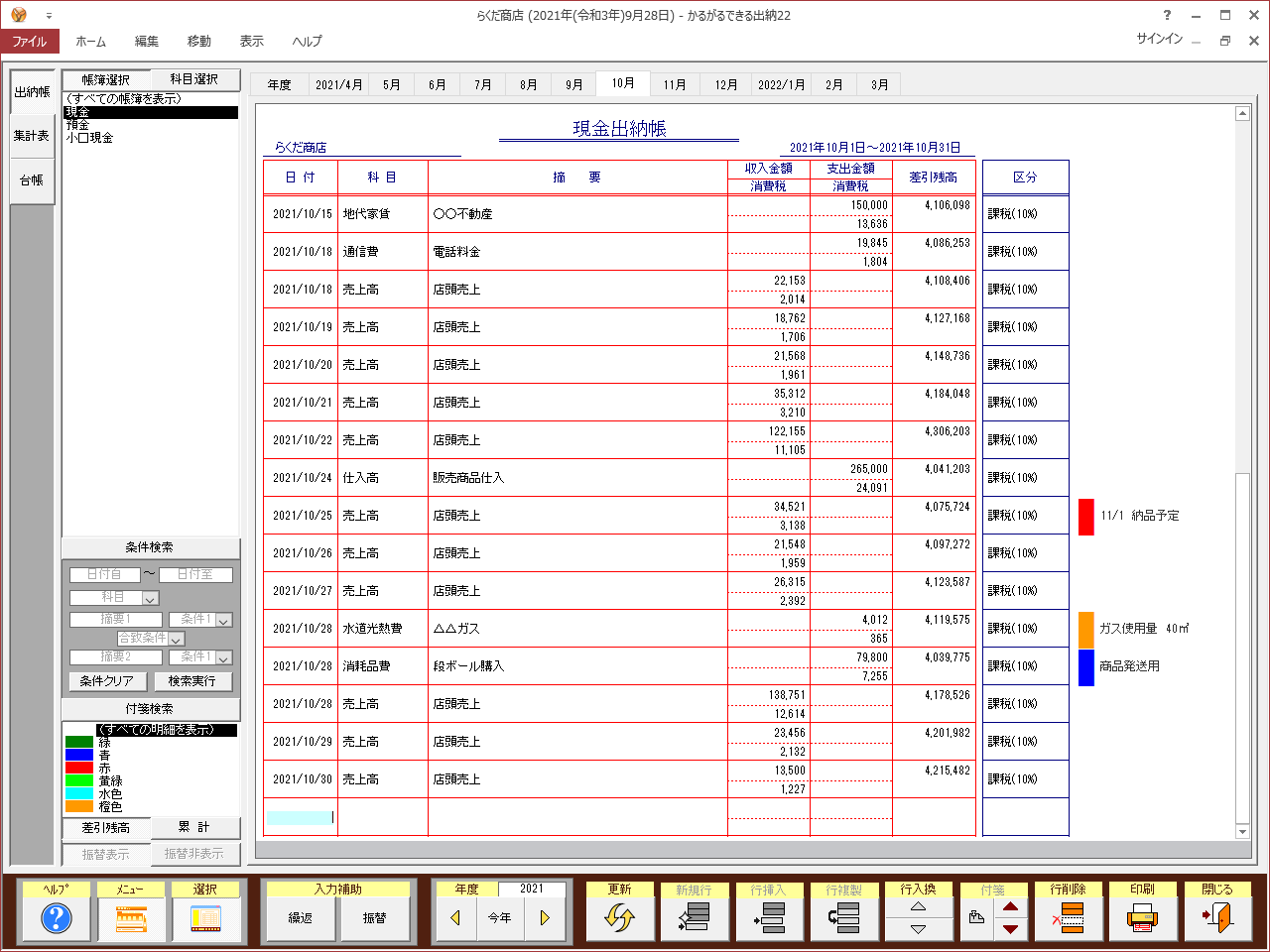Open the 集計表 side tab
This screenshot has height=952, width=1270.
coord(32,136)
